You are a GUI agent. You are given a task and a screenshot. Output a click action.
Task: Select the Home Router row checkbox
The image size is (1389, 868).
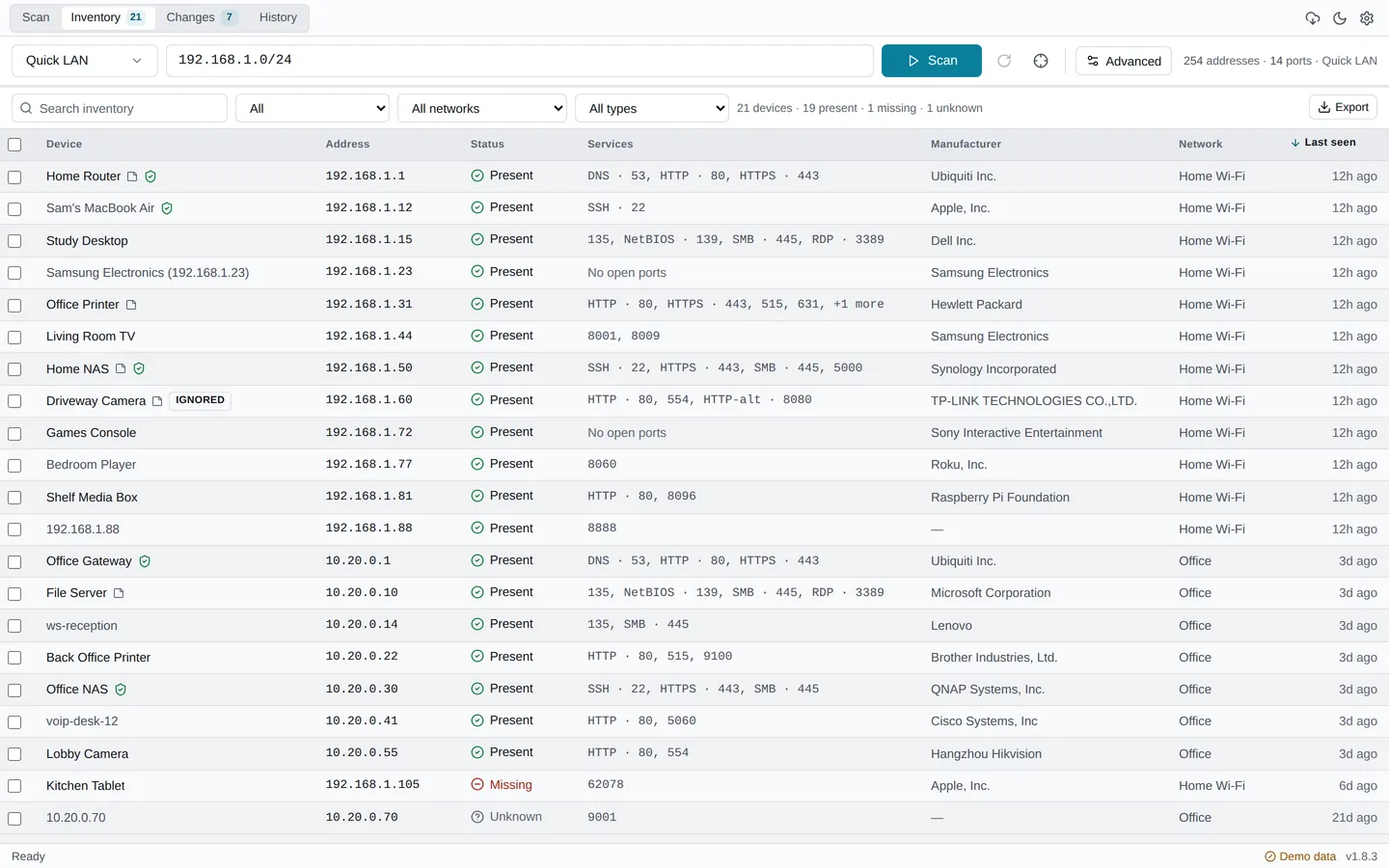pos(14,177)
